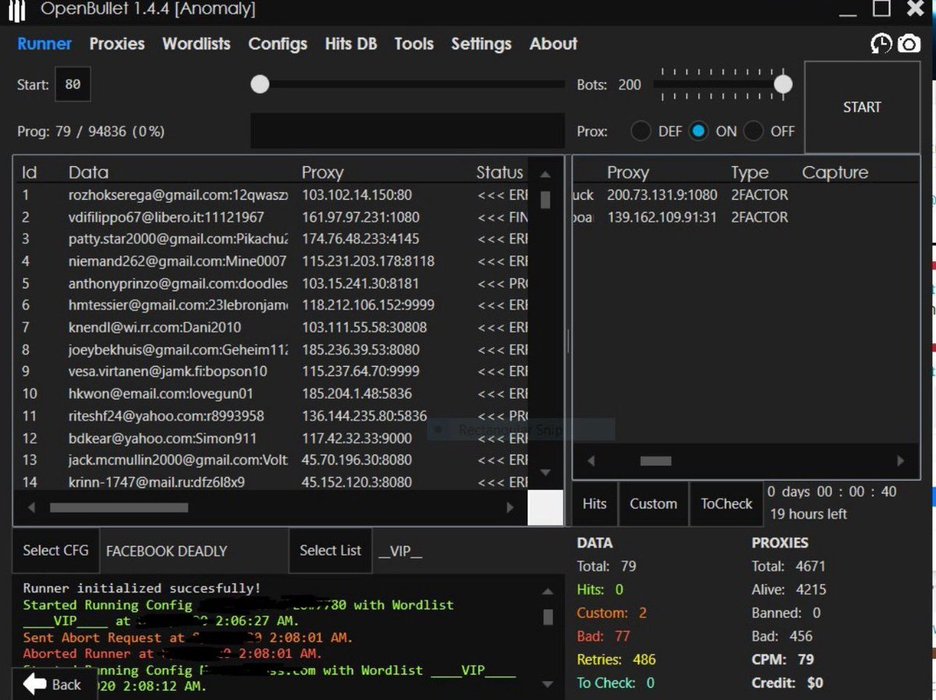Click hits panel scroll left arrow
Image resolution: width=936 pixels, height=700 pixels.
(591, 461)
